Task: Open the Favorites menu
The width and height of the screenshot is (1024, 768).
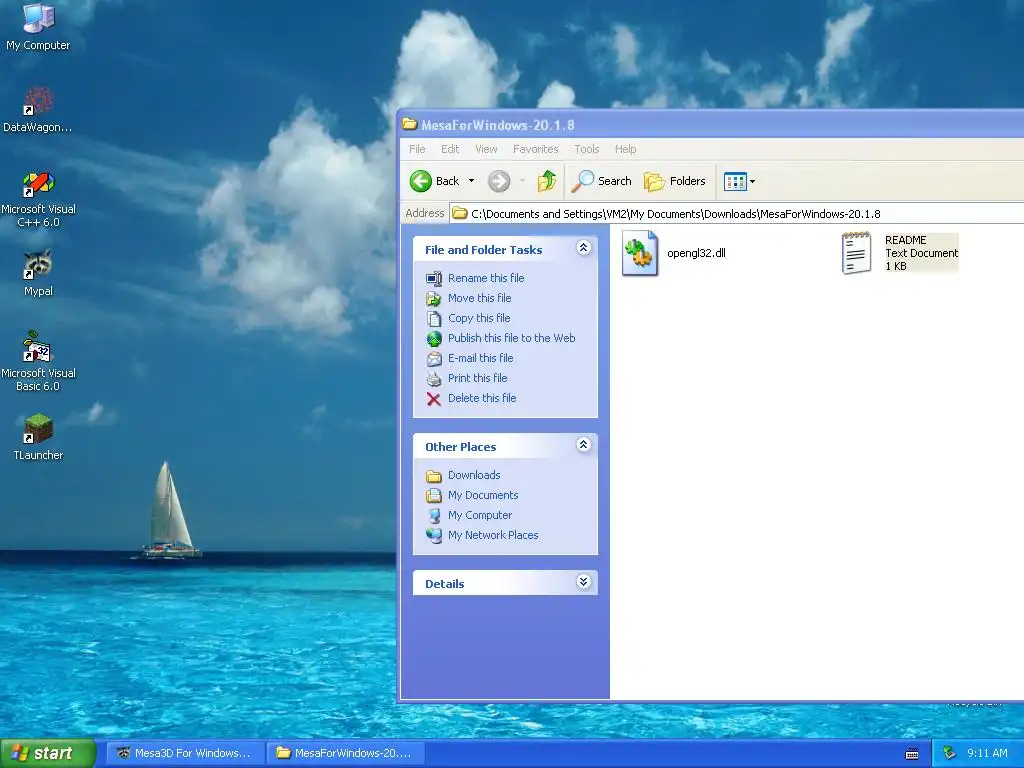Action: coord(536,149)
